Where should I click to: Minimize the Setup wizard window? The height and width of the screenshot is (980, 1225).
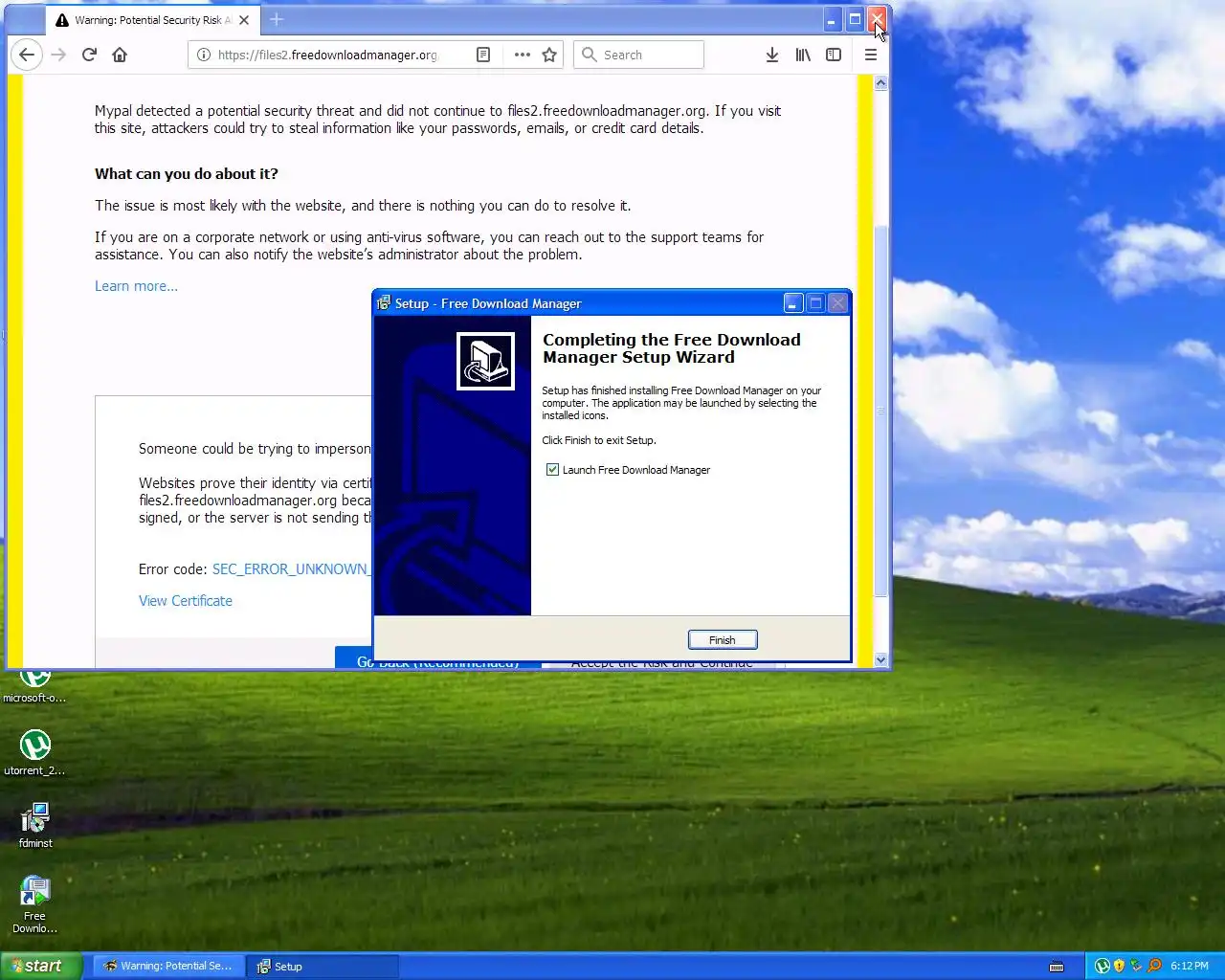(793, 303)
